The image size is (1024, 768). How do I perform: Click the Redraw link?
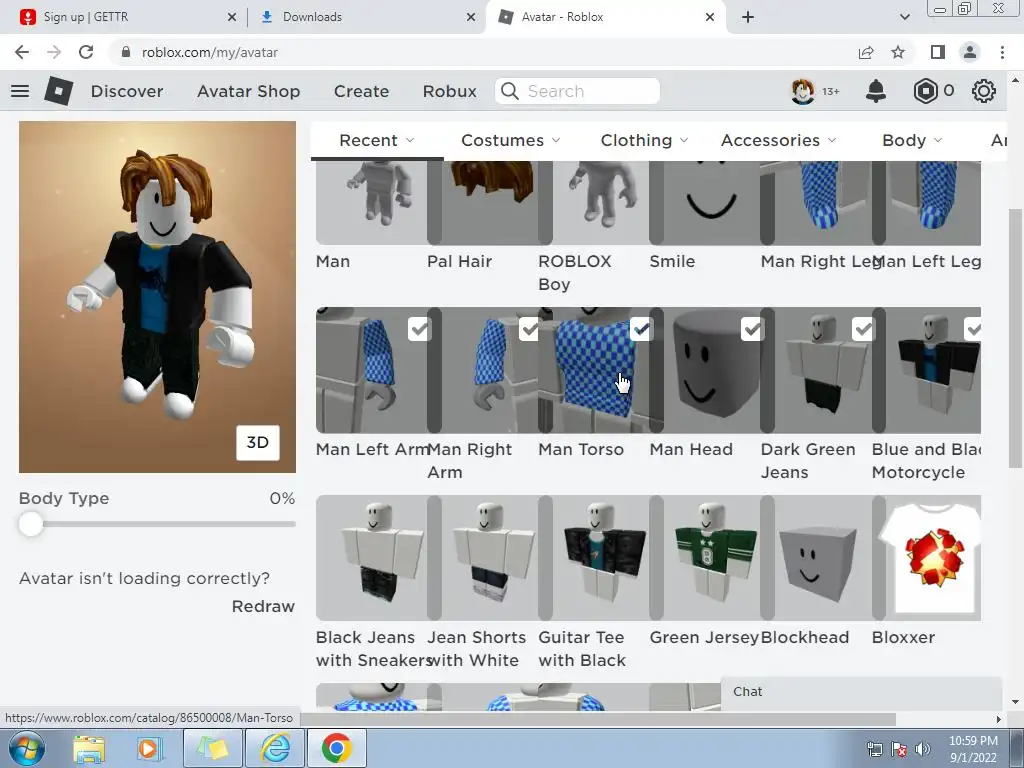pyautogui.click(x=263, y=606)
